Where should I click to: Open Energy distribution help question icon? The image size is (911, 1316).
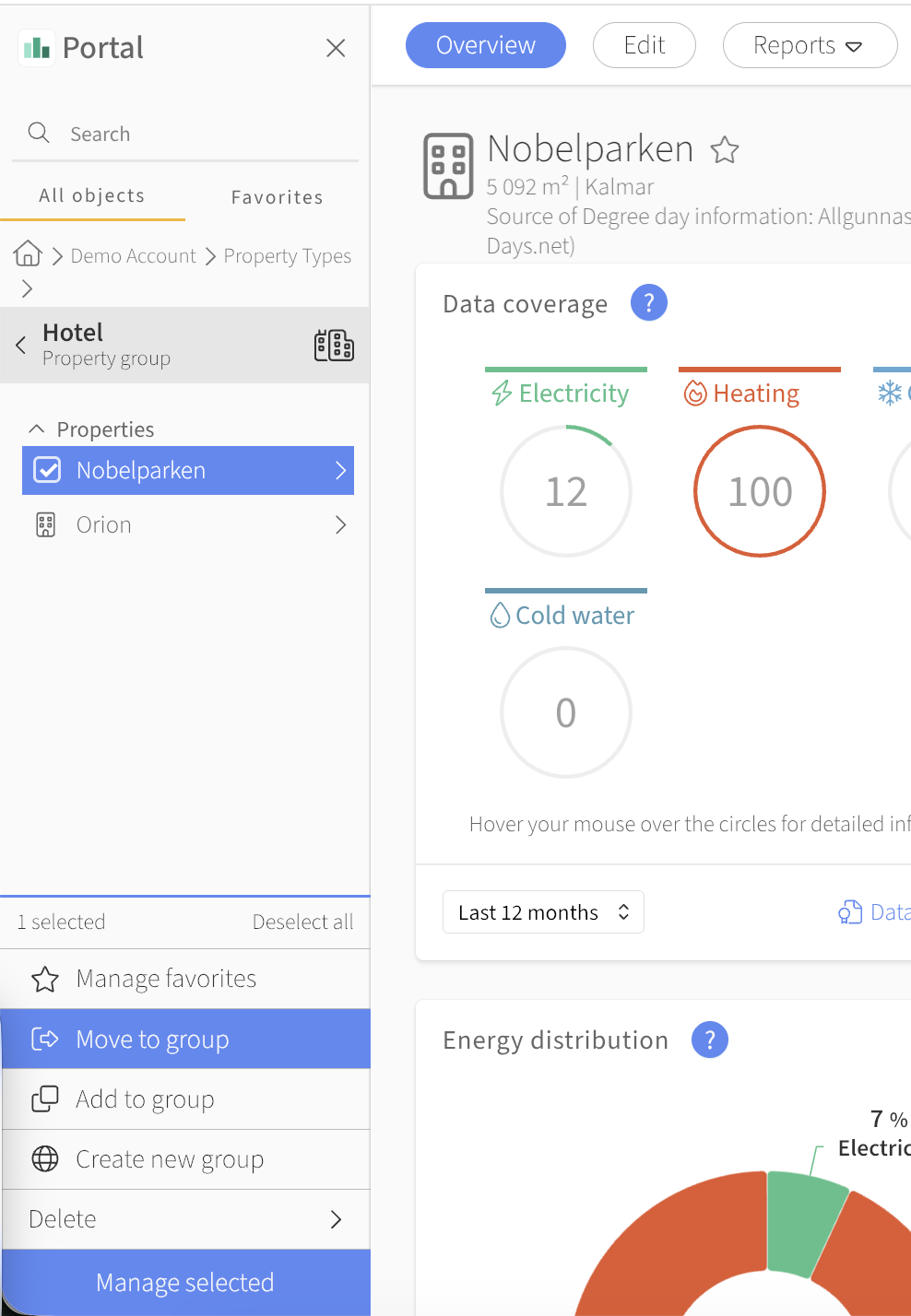pyautogui.click(x=710, y=1040)
